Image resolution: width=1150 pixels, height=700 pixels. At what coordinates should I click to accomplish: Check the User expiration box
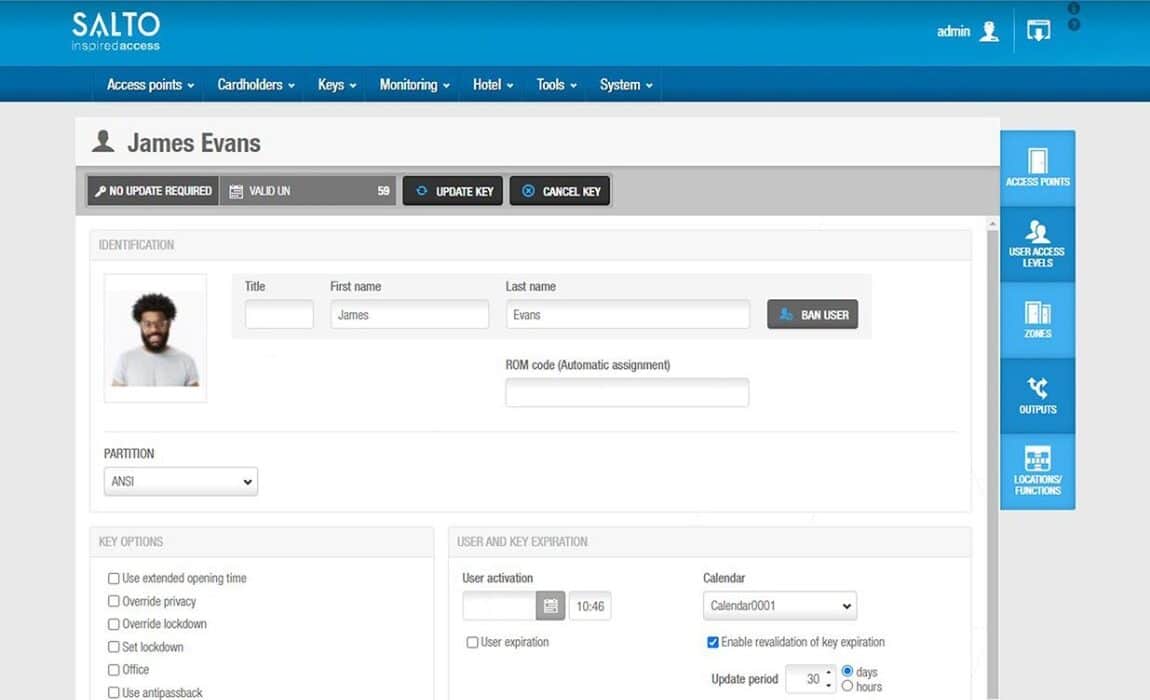pyautogui.click(x=472, y=642)
